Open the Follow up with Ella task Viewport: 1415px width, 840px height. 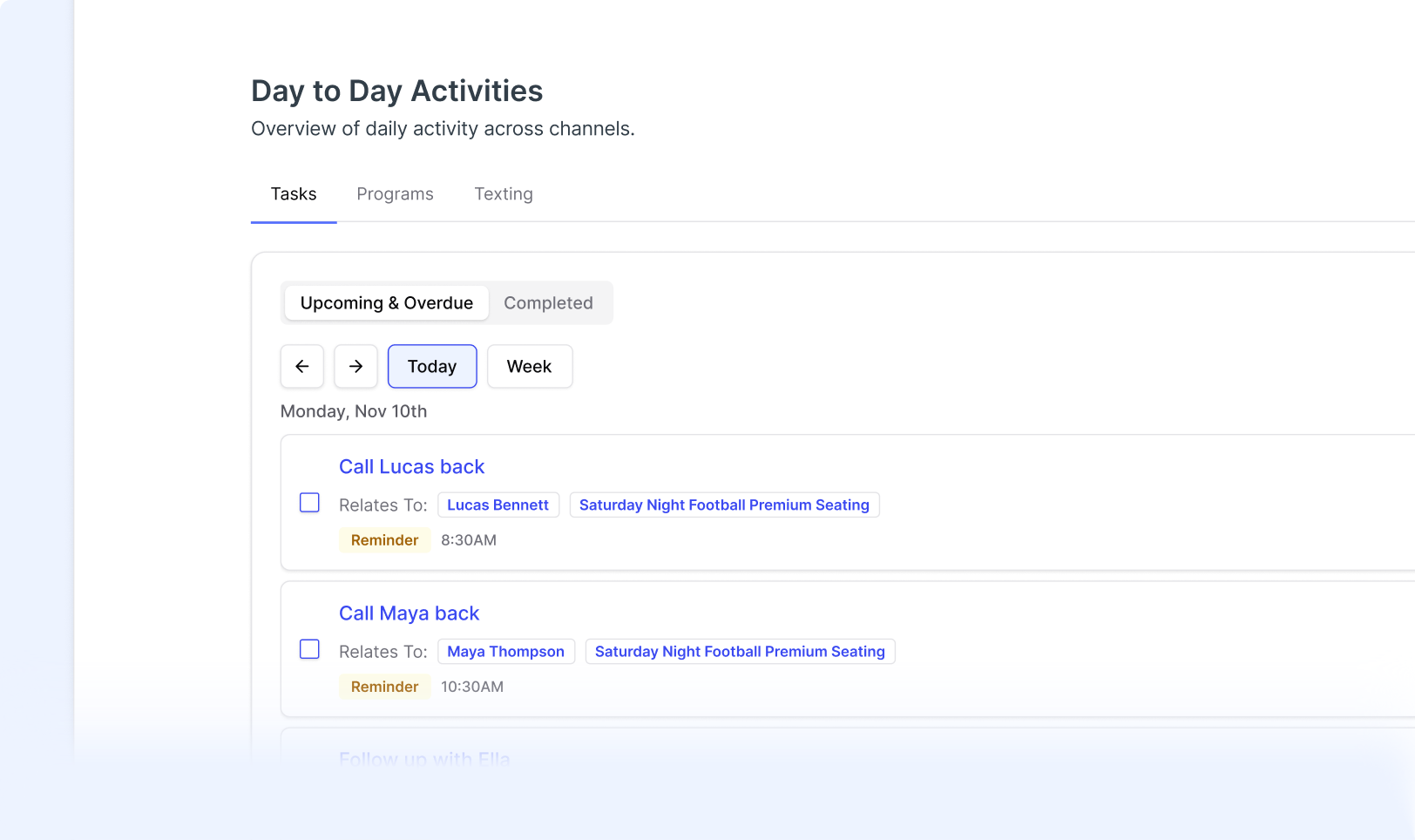coord(424,758)
